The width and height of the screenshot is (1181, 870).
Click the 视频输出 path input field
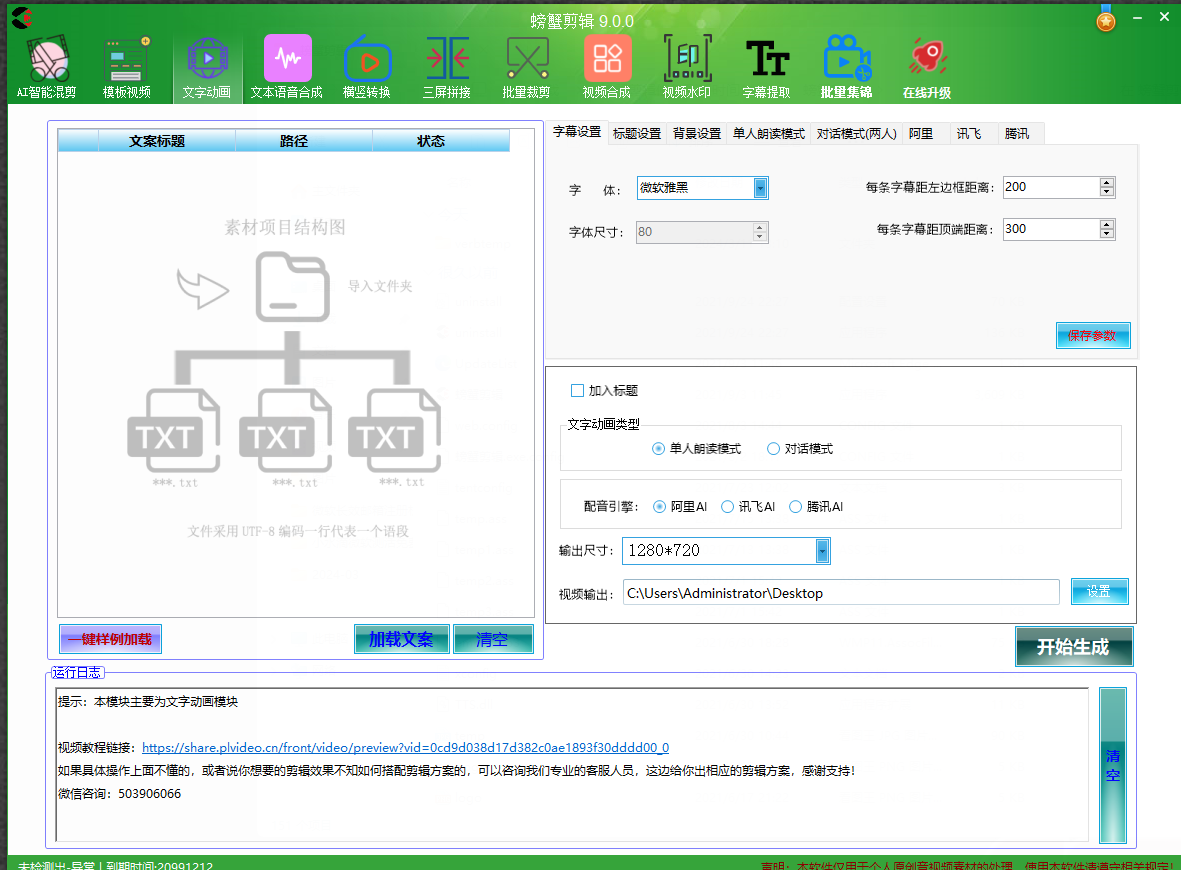tap(840, 593)
